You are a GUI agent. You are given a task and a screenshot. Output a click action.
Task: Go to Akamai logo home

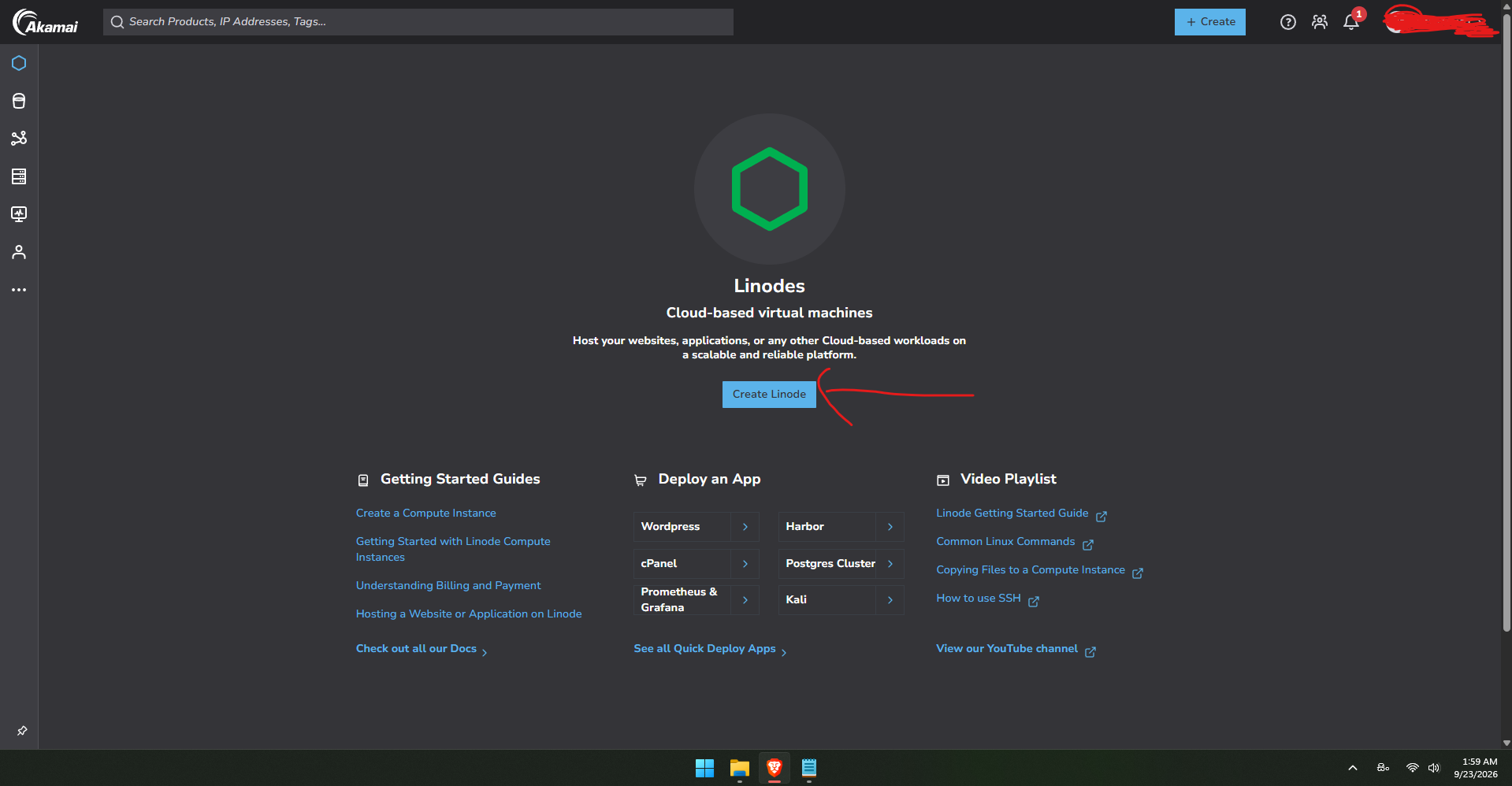46,22
